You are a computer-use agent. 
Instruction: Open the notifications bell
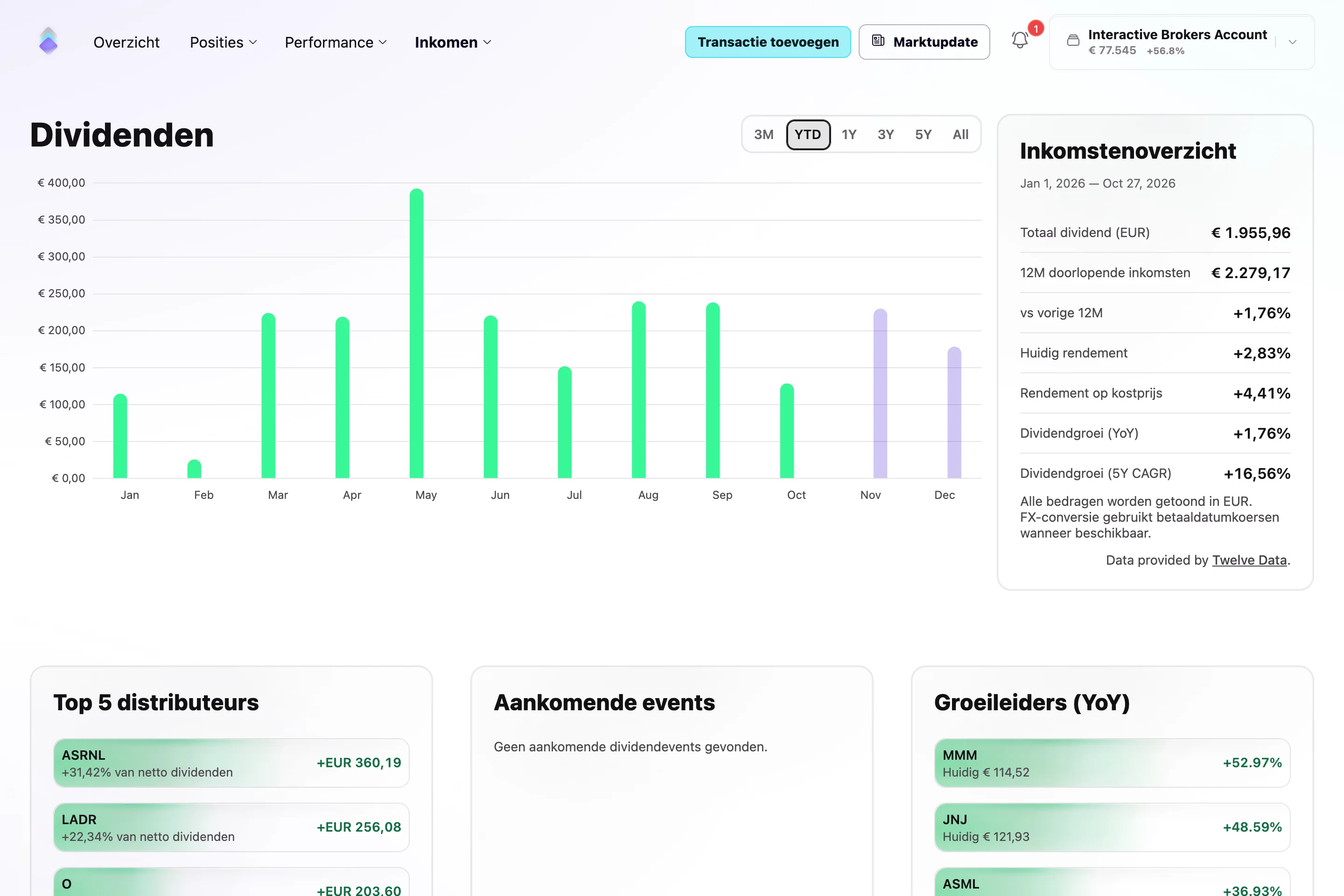(x=1020, y=41)
